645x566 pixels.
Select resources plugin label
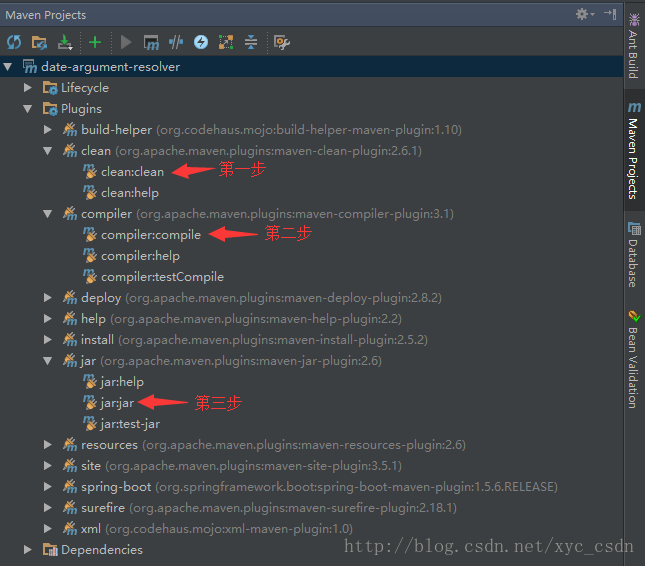pyautogui.click(x=109, y=445)
